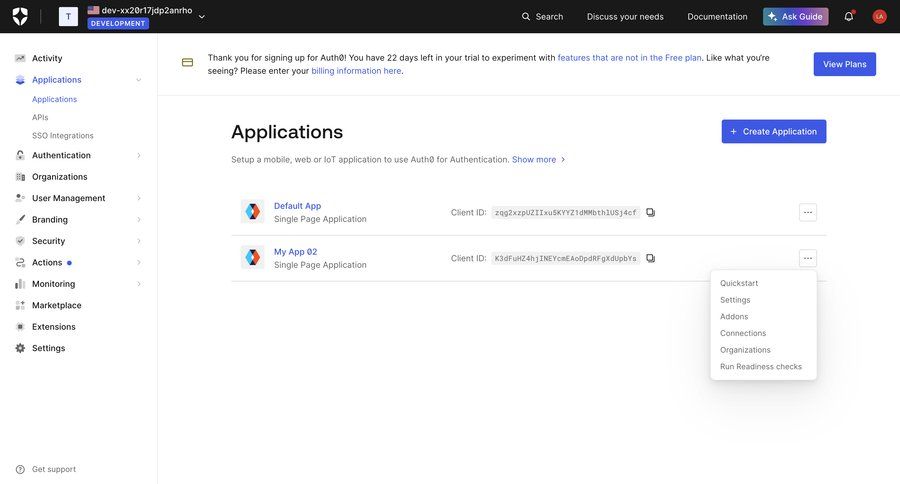Select the My App 02 Client ID field
Screen dimensions: 900x484
(x=565, y=258)
